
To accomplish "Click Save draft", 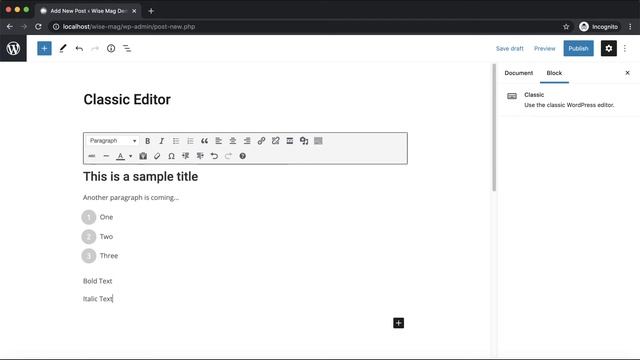I will (x=509, y=49).
